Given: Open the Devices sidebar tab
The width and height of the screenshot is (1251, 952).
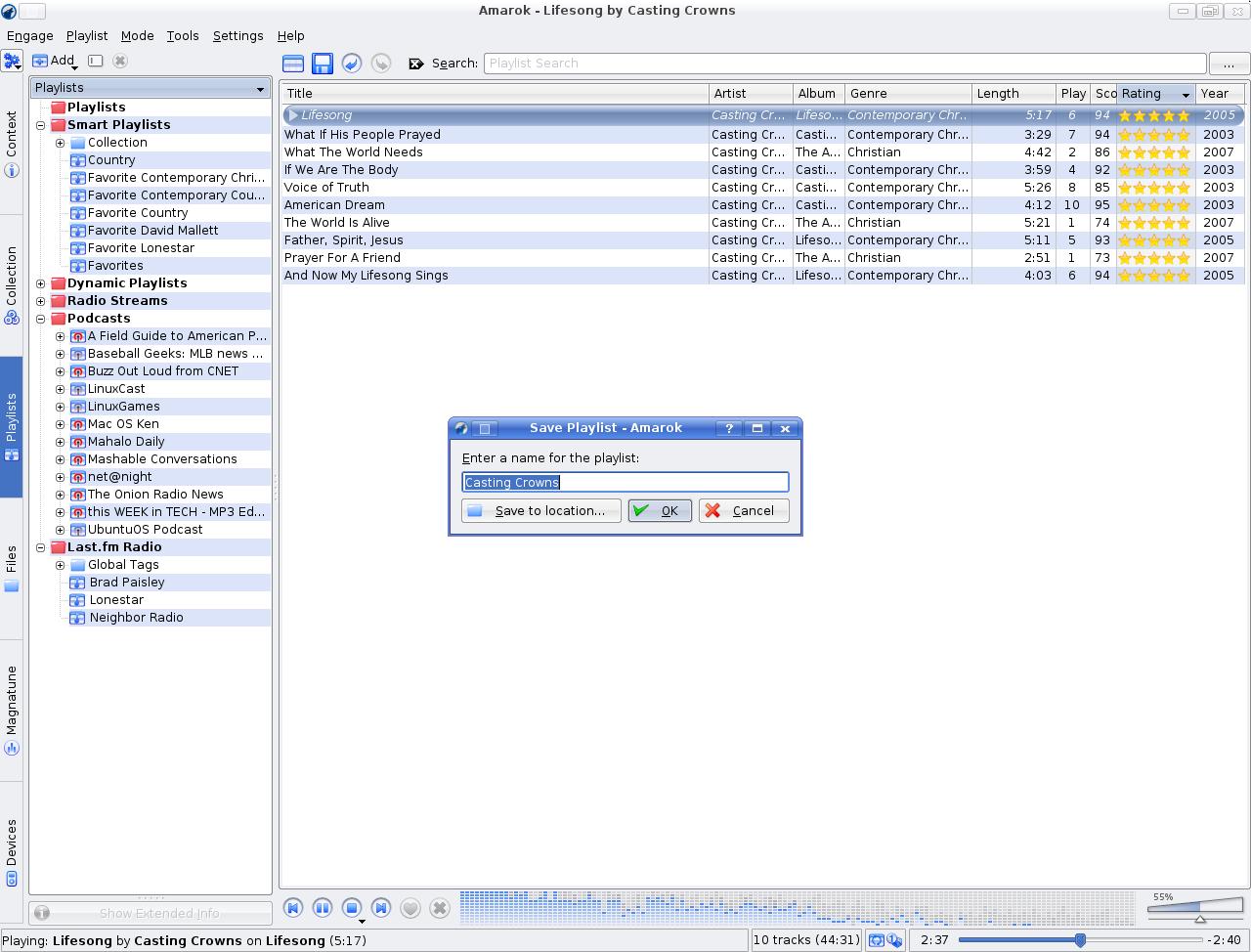Looking at the screenshot, I should point(12,852).
